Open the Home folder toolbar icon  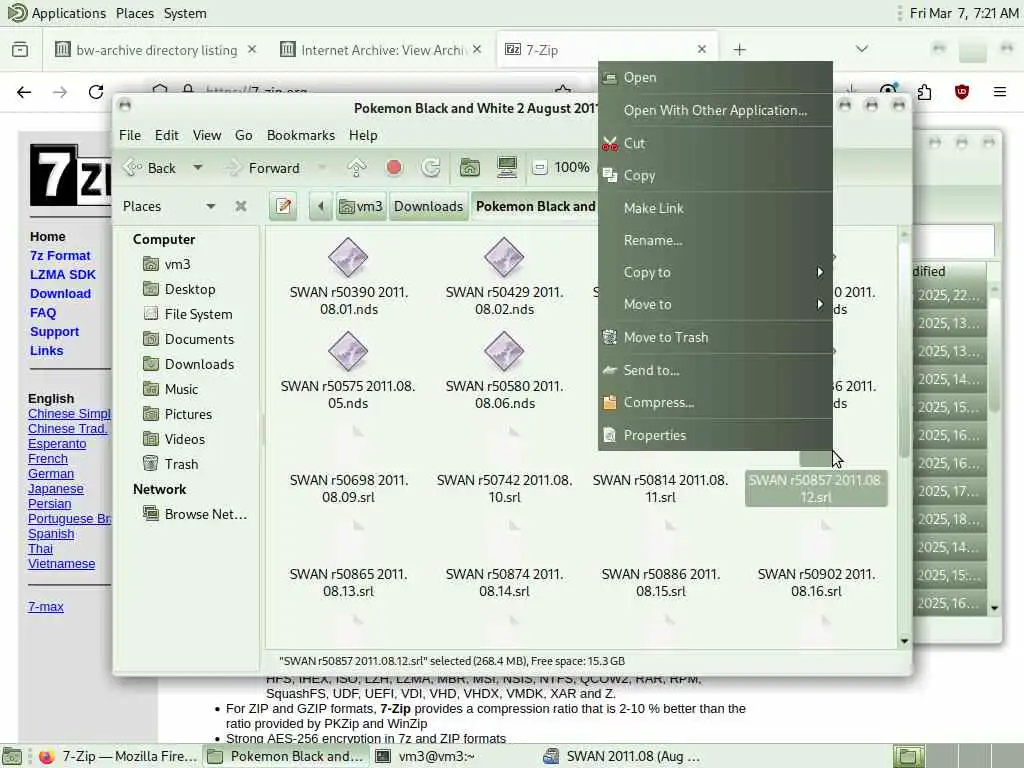click(x=470, y=168)
